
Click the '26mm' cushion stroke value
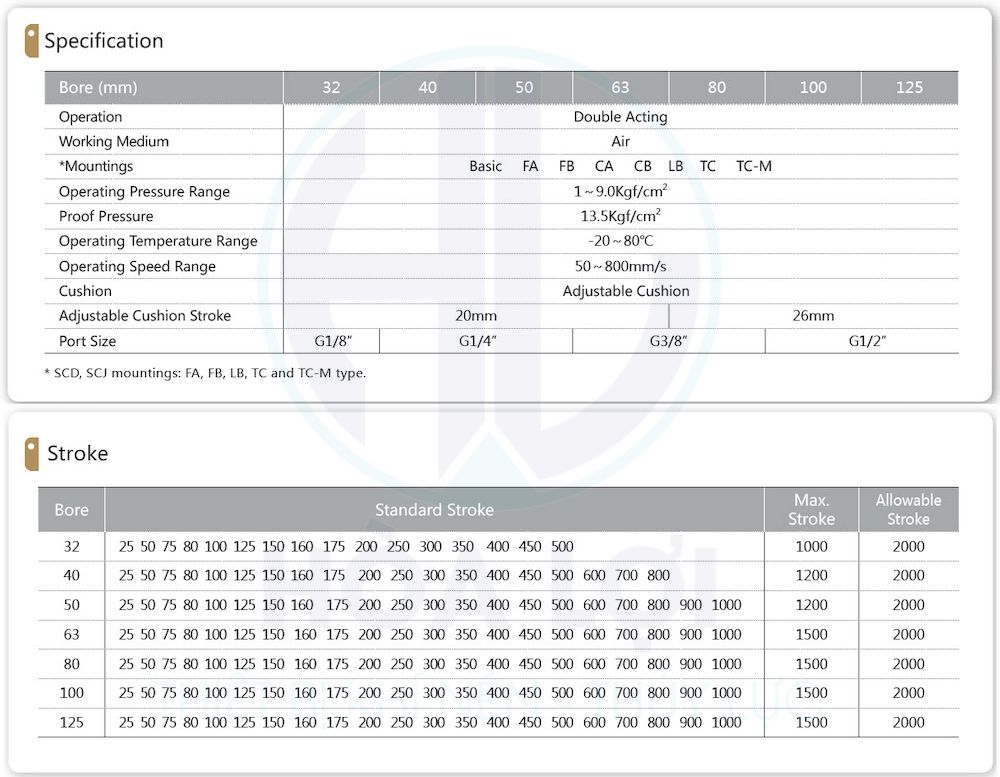click(813, 316)
